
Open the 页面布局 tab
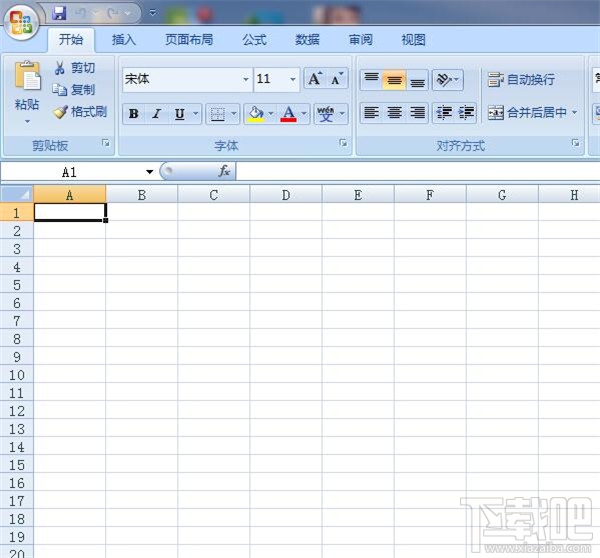pos(189,39)
